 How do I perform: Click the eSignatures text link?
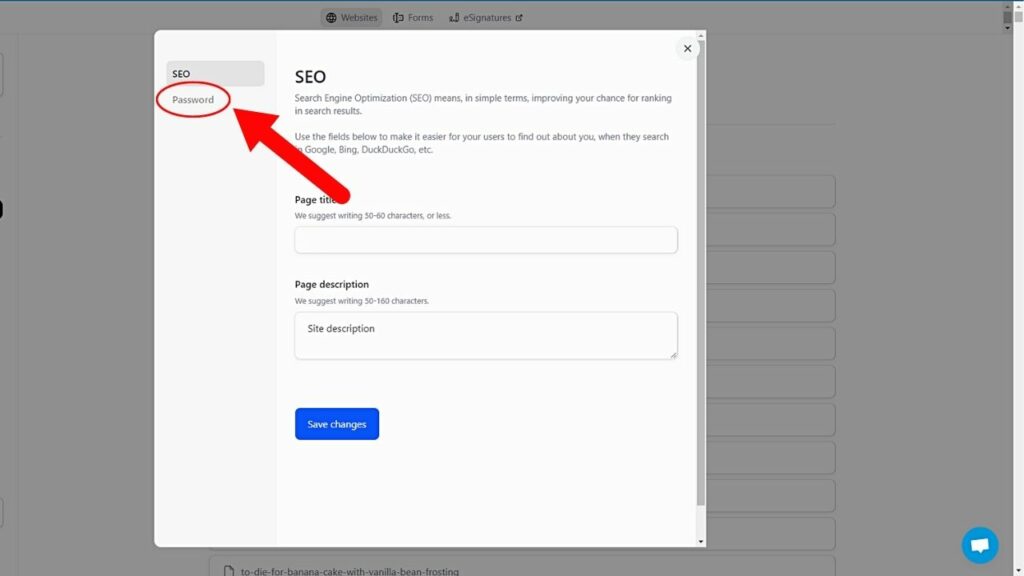coord(487,17)
